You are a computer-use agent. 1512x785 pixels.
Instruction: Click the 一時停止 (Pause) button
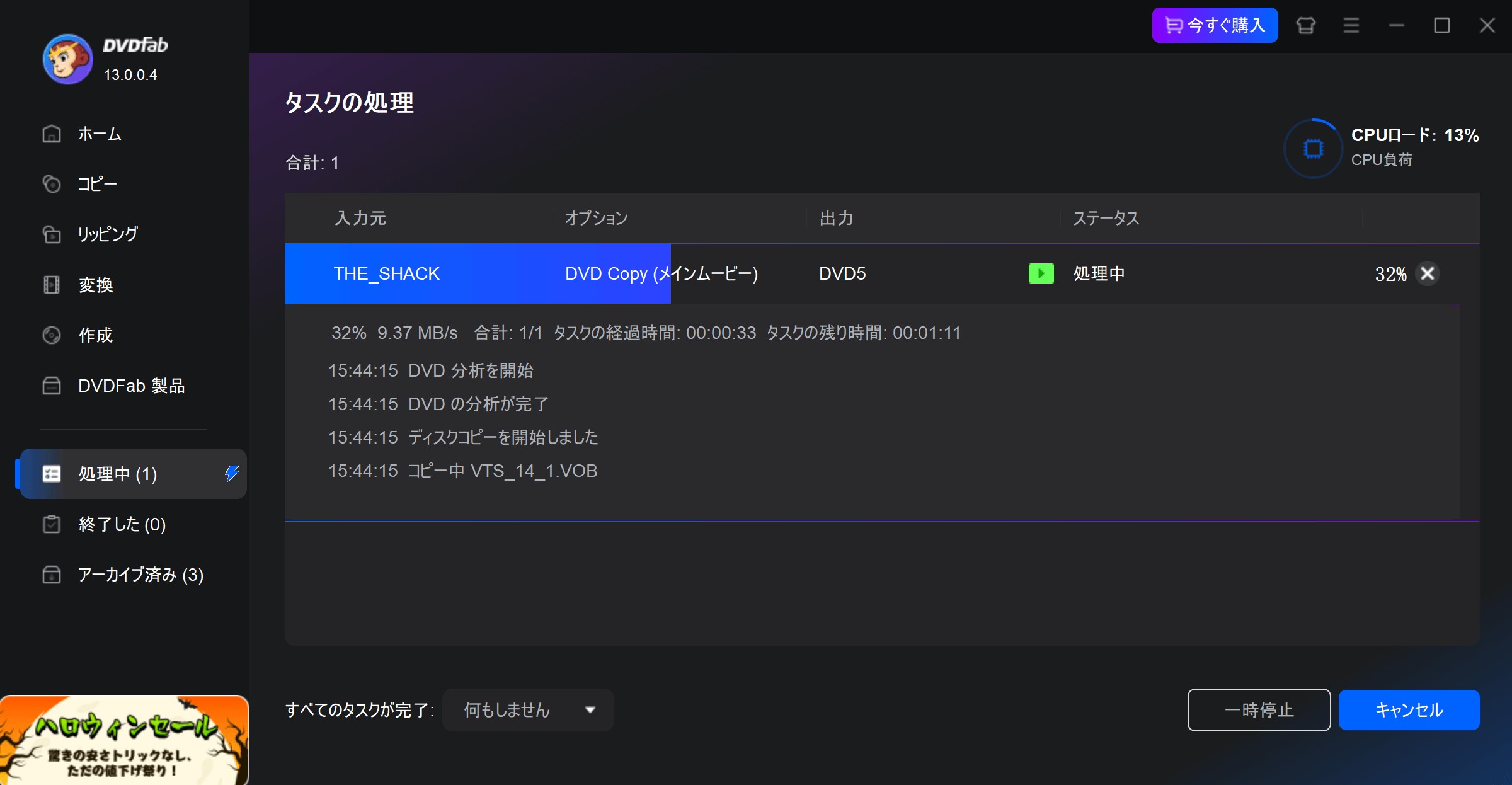click(x=1258, y=711)
